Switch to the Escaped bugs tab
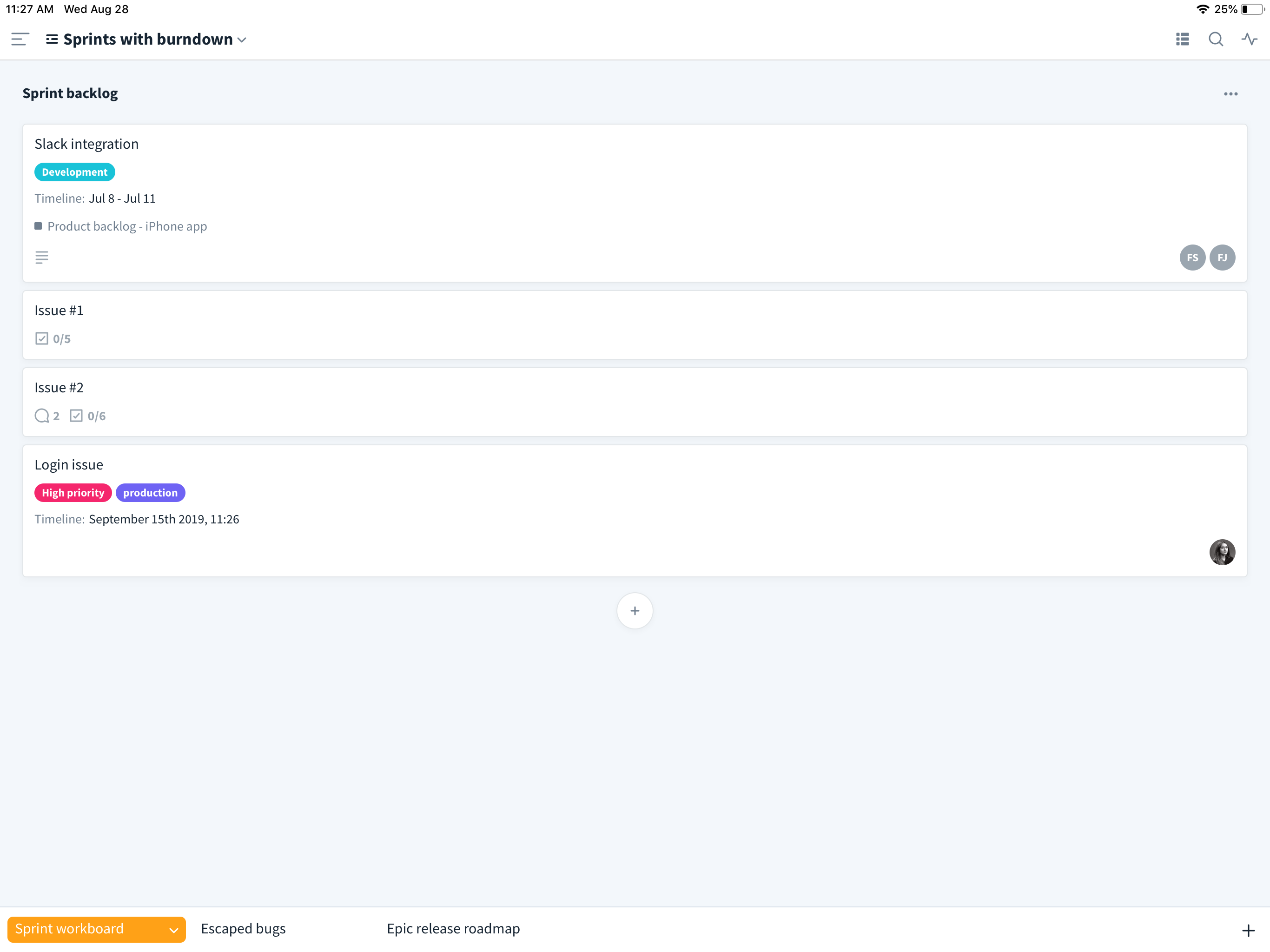Screen dimensions: 1270x952 tap(243, 928)
